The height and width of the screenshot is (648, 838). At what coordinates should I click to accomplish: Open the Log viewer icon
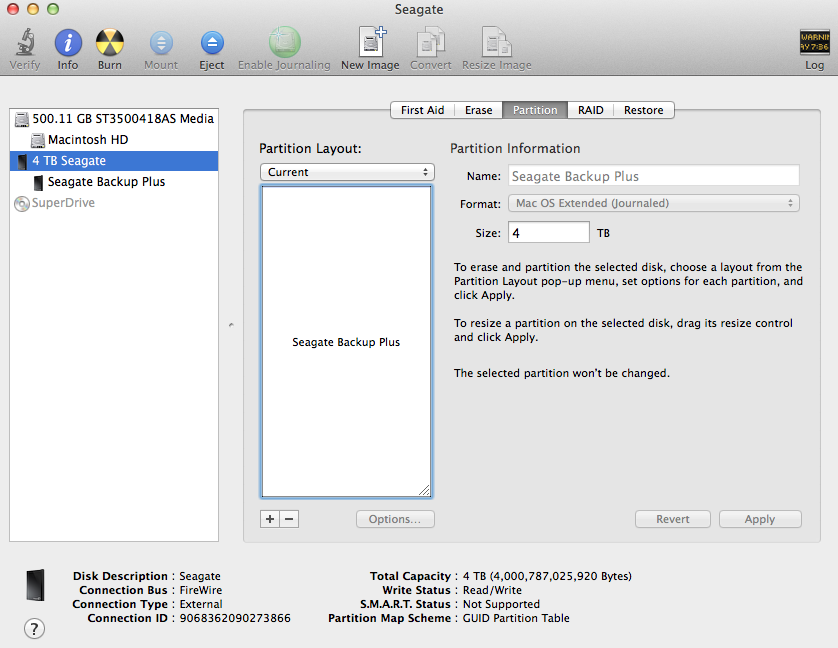[x=814, y=42]
